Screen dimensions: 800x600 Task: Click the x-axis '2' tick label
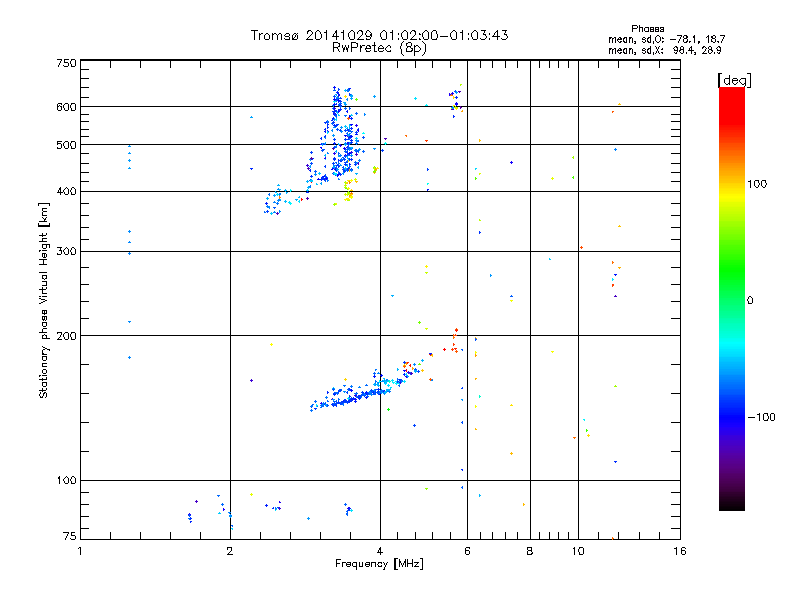tap(230, 551)
